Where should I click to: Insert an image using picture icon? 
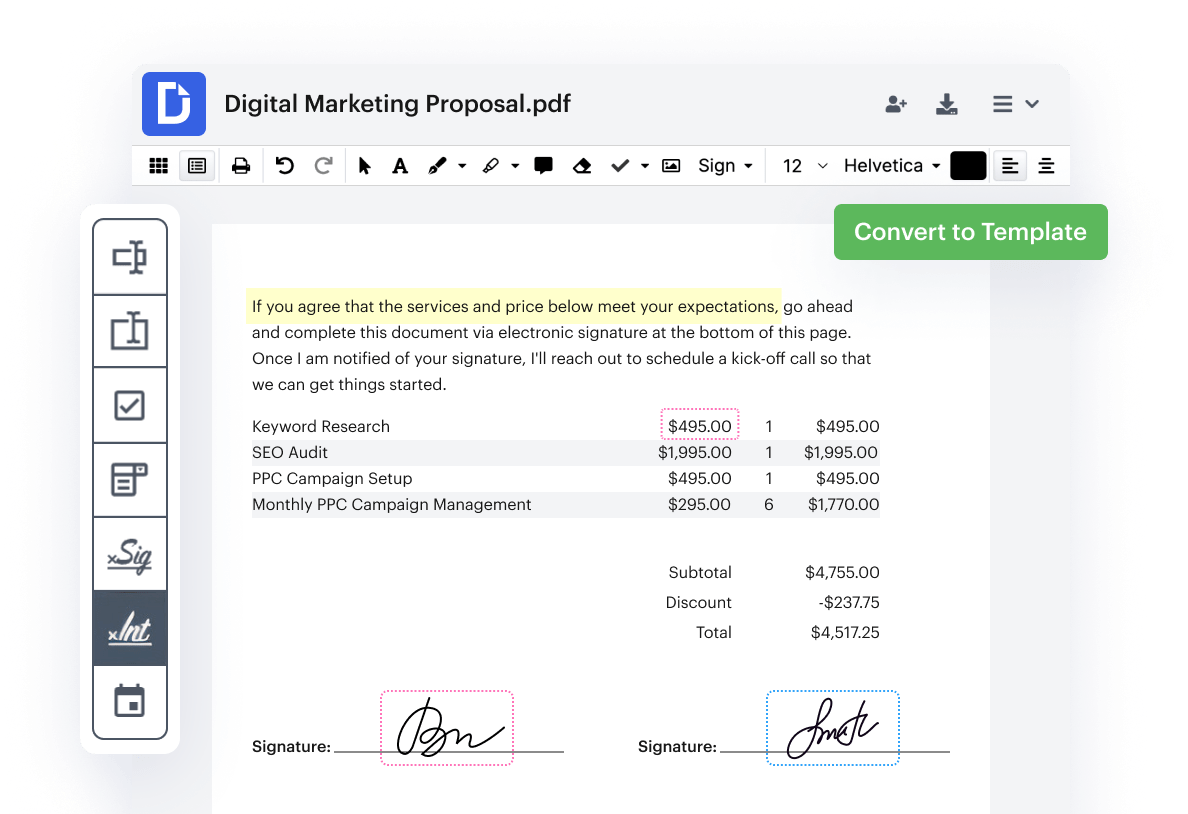click(x=671, y=166)
